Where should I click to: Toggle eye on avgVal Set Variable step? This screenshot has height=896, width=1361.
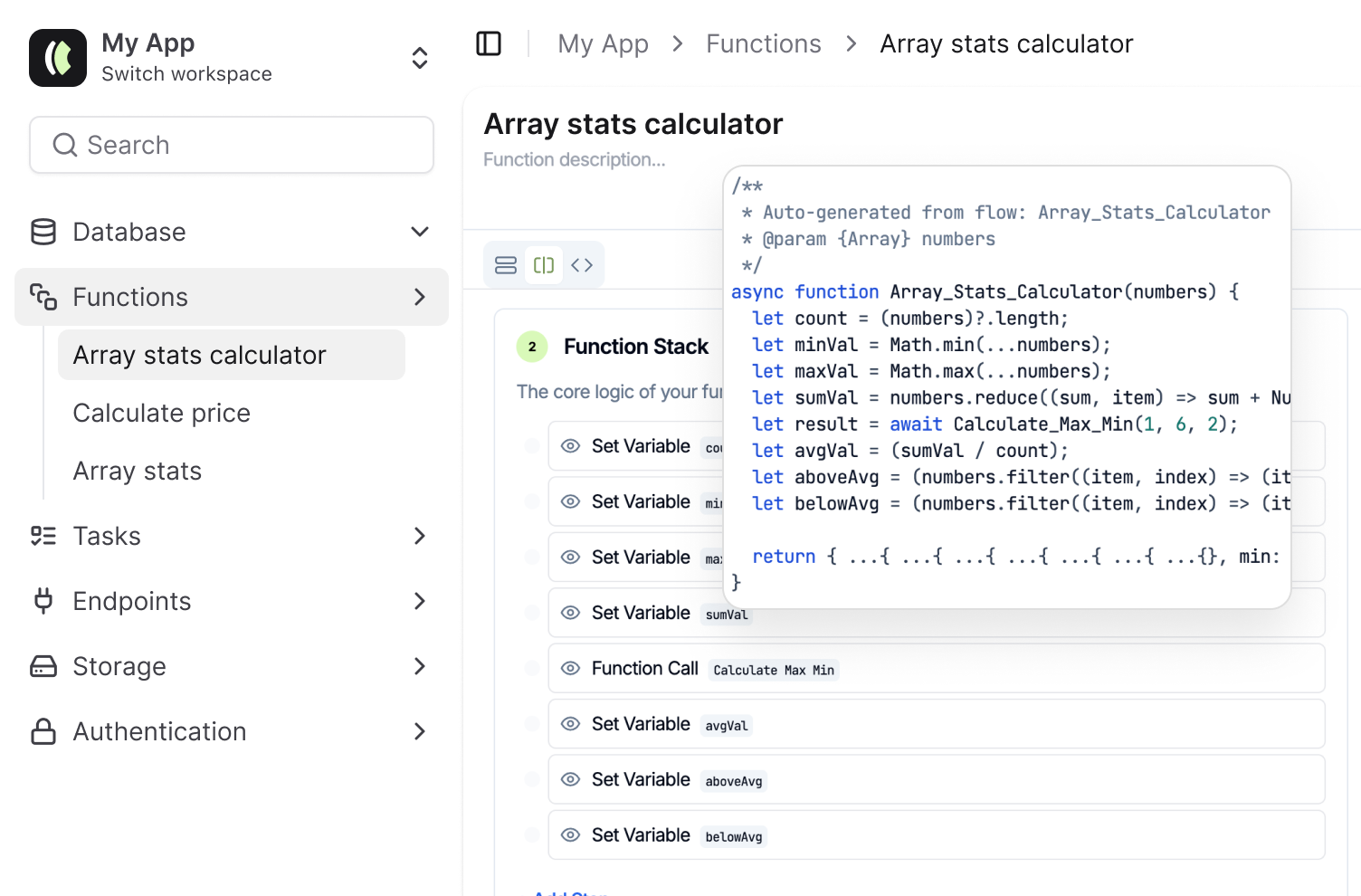click(570, 724)
